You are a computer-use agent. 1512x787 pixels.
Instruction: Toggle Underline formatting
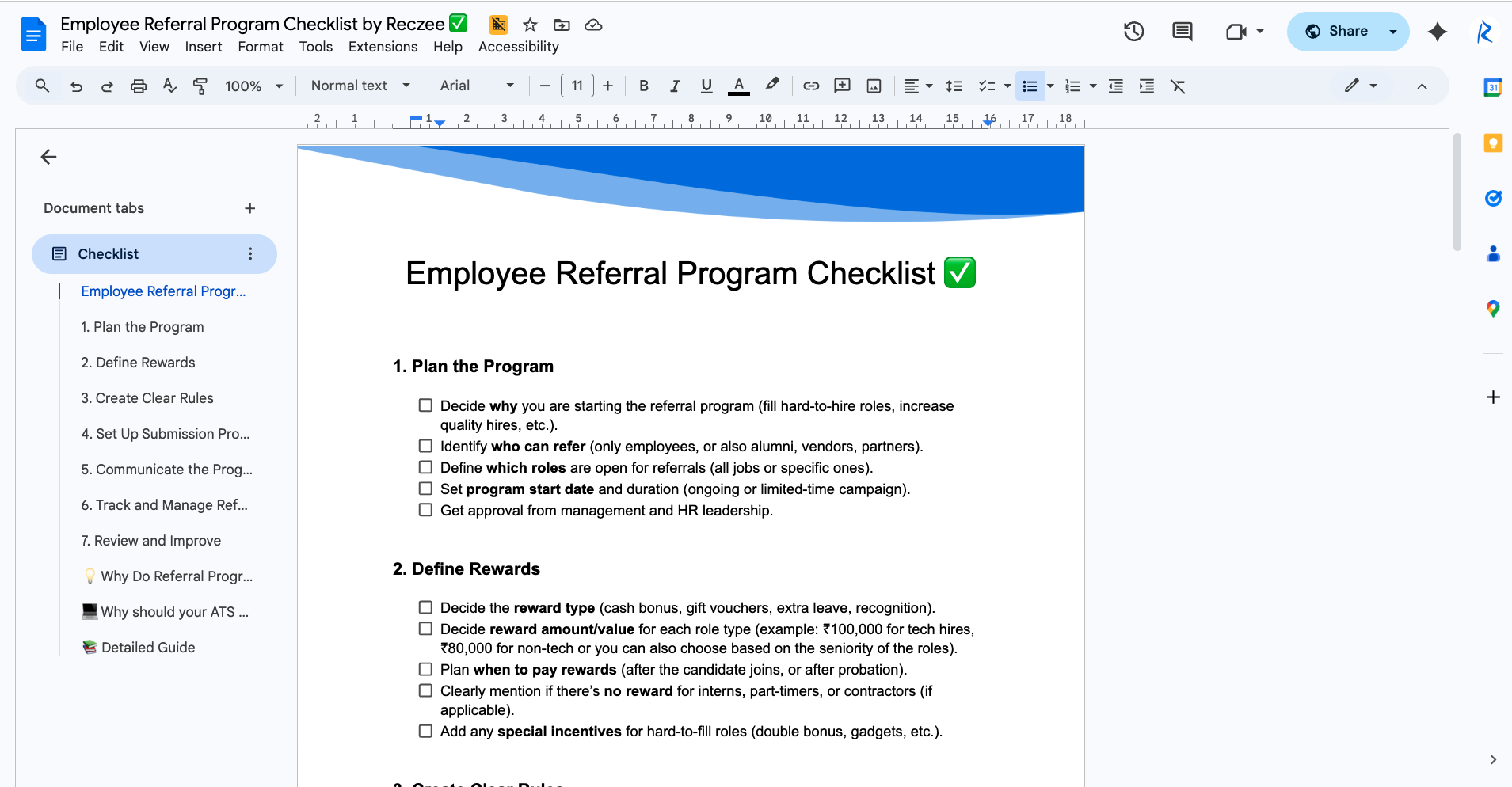pyautogui.click(x=706, y=86)
